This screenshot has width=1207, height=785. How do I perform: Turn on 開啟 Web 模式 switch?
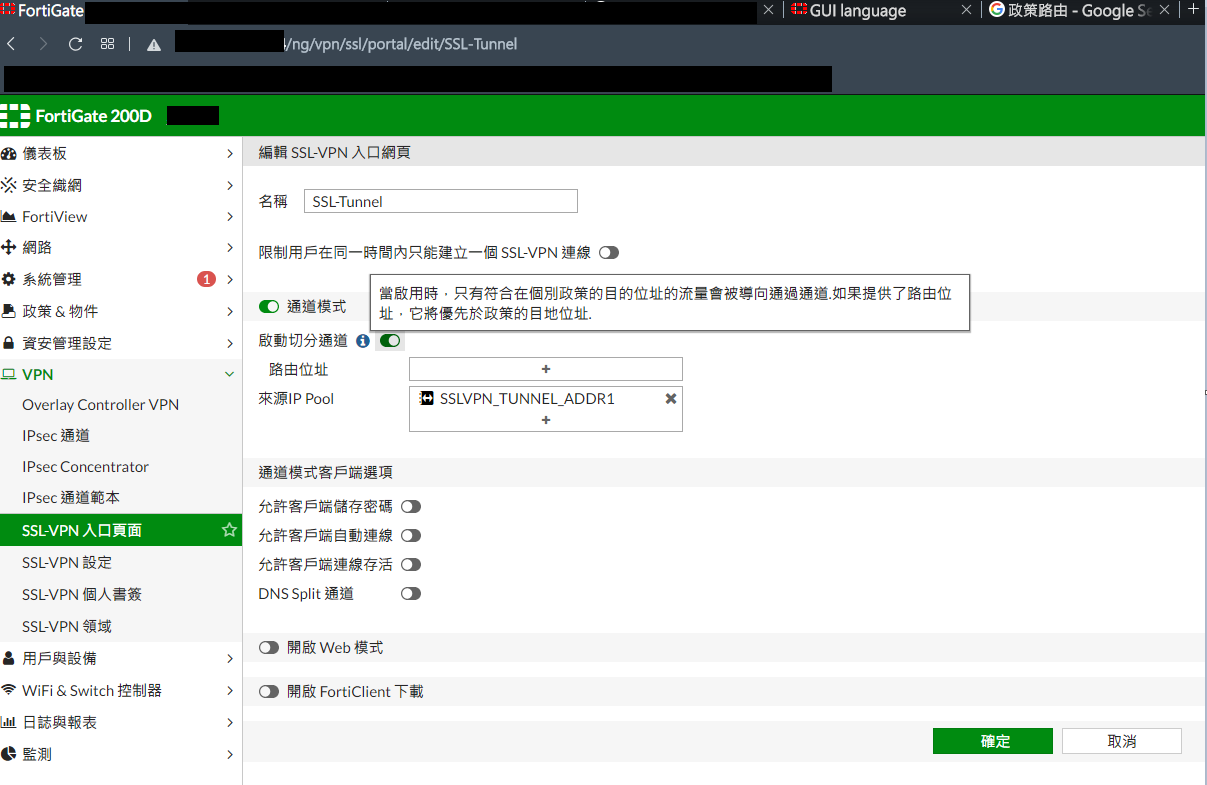(269, 648)
